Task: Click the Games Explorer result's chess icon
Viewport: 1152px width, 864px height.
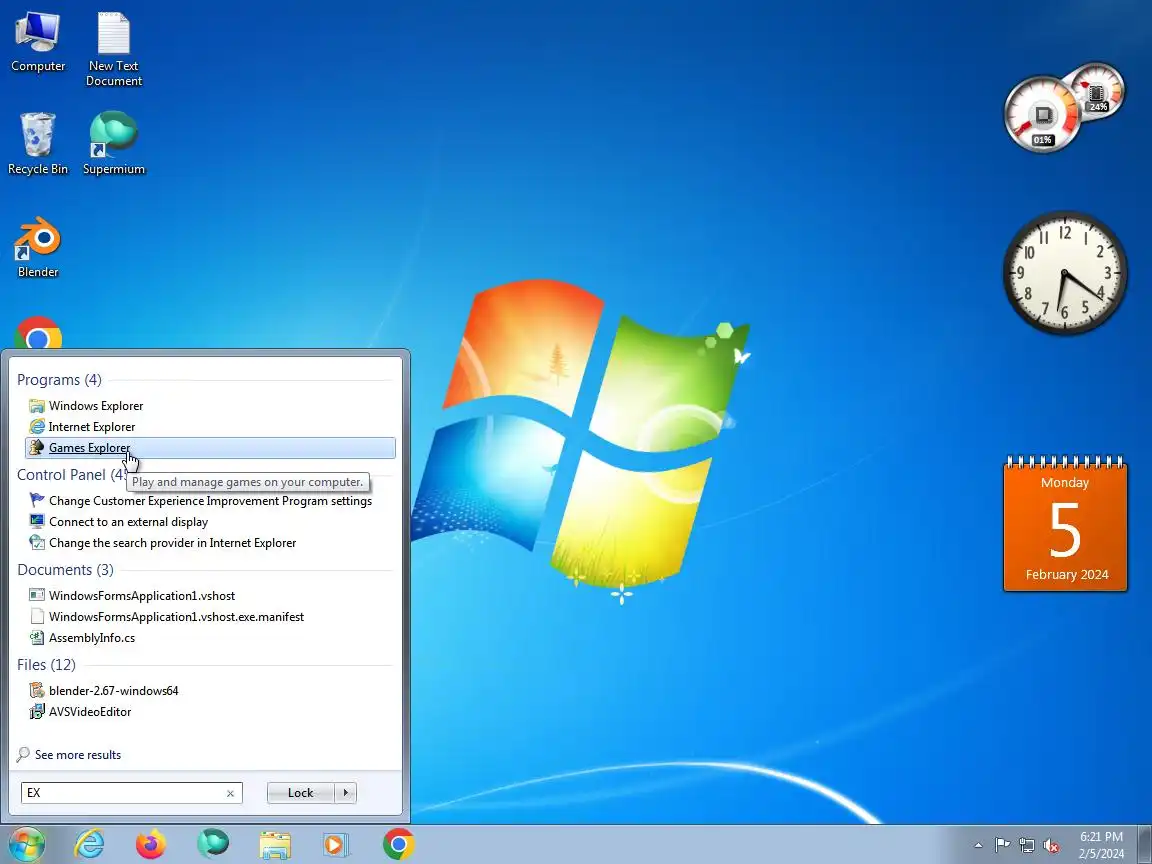Action: 37,447
